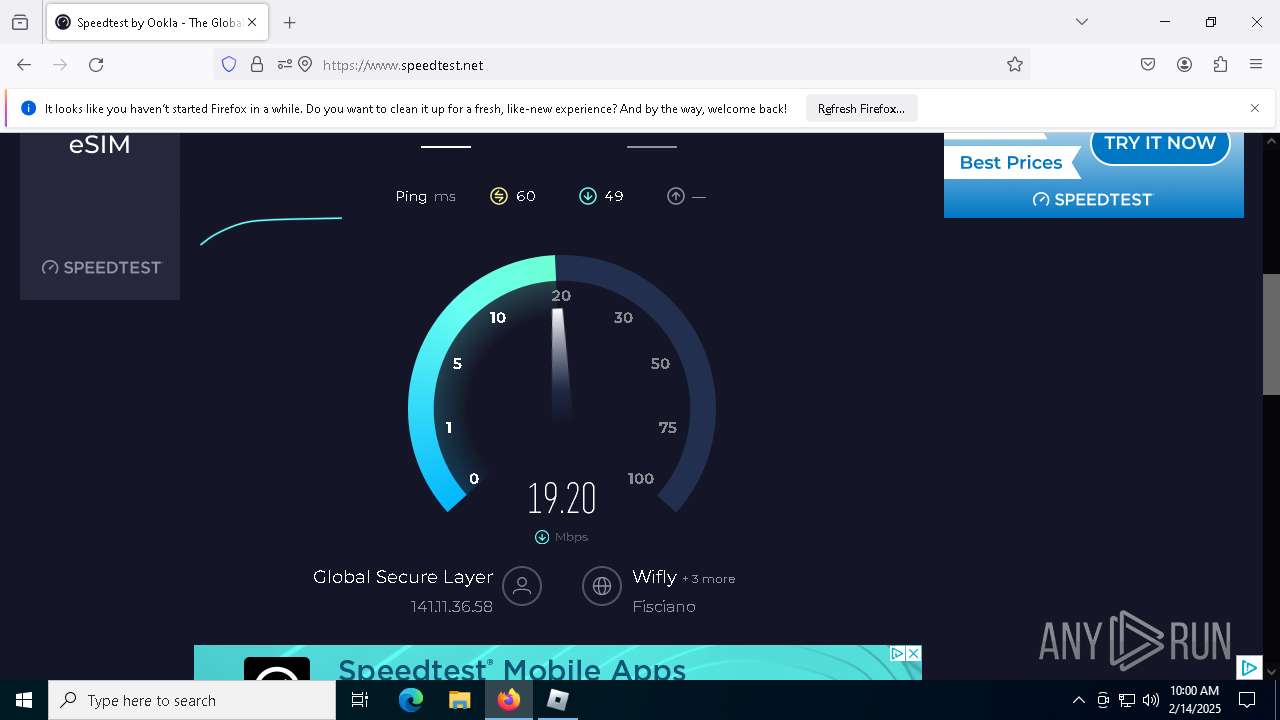The image size is (1280, 720).
Task: Click the download arrow icon beside Mbps
Action: (542, 537)
